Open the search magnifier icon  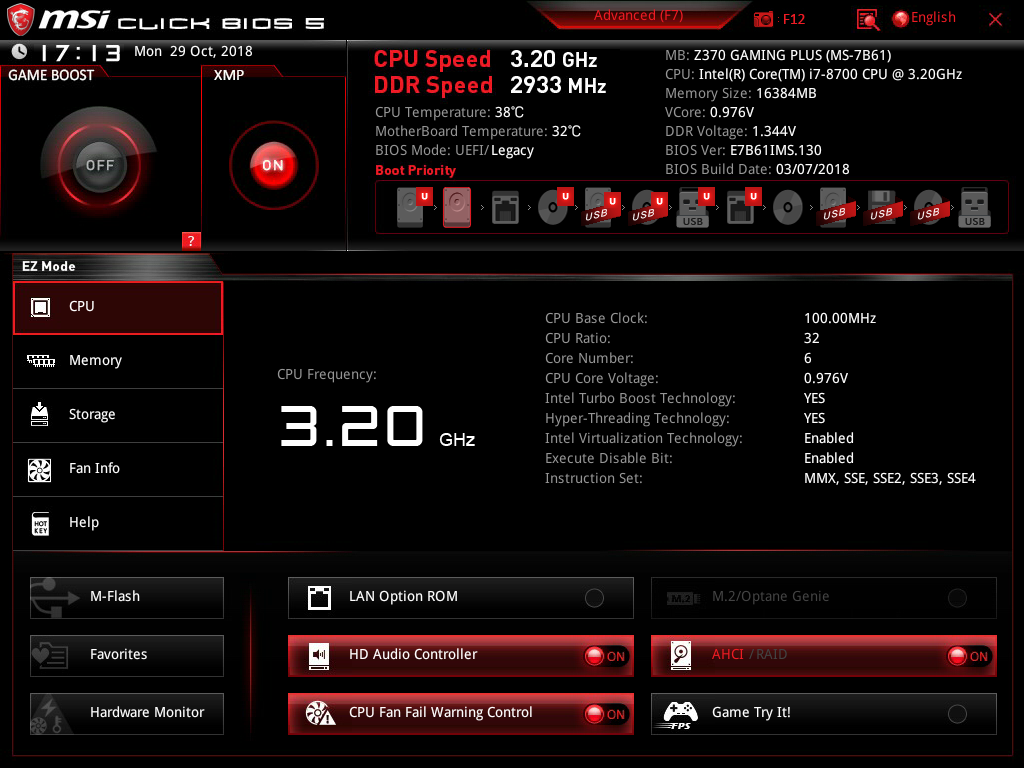click(x=868, y=19)
